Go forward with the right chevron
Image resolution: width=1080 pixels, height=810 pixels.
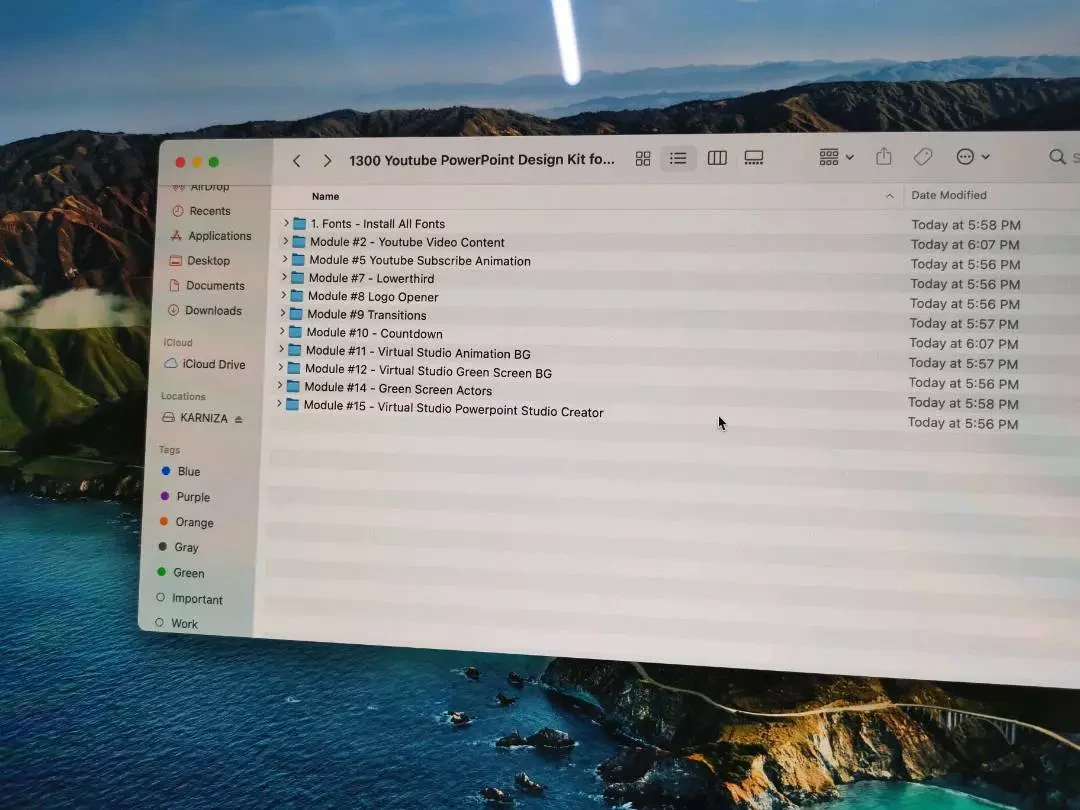[327, 161]
